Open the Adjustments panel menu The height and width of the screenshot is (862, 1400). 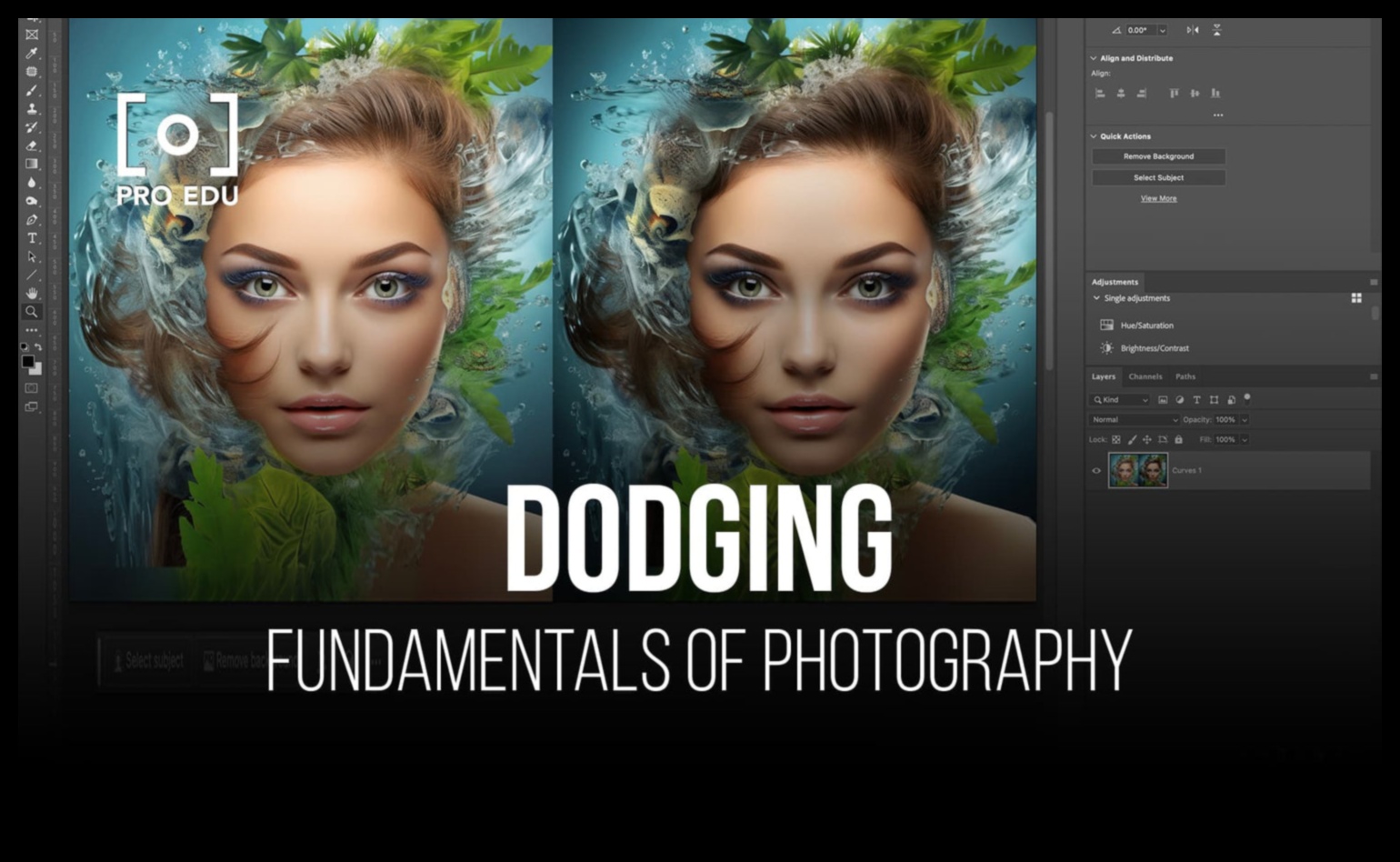click(1374, 282)
